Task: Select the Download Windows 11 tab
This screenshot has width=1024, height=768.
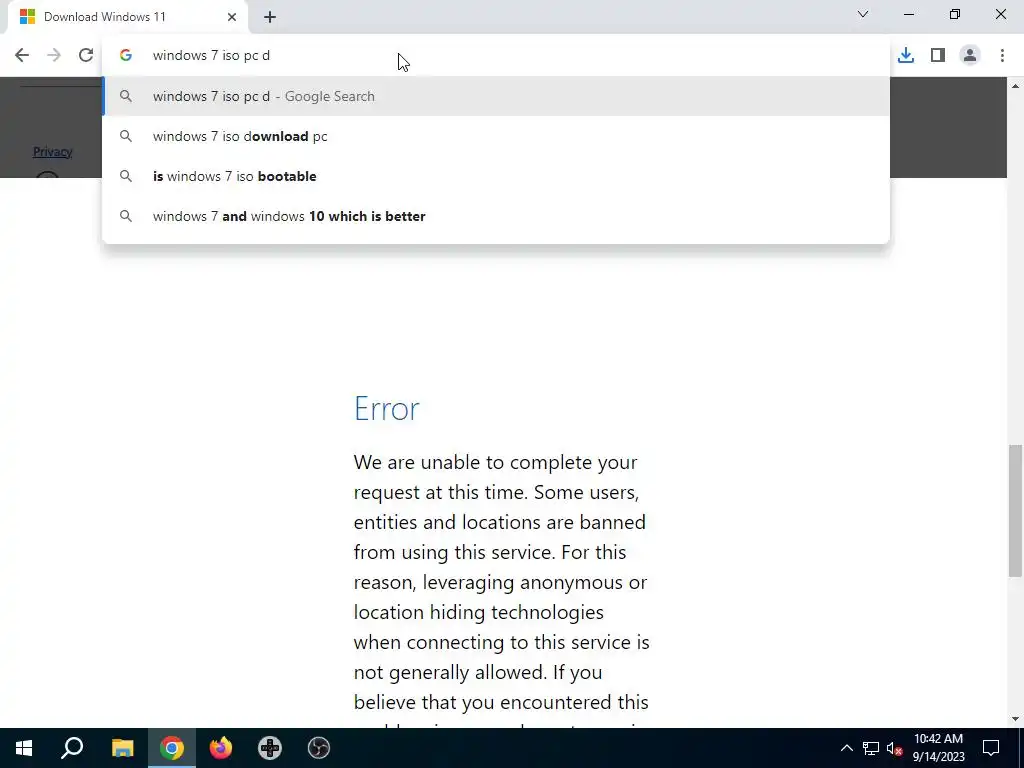Action: 127,17
